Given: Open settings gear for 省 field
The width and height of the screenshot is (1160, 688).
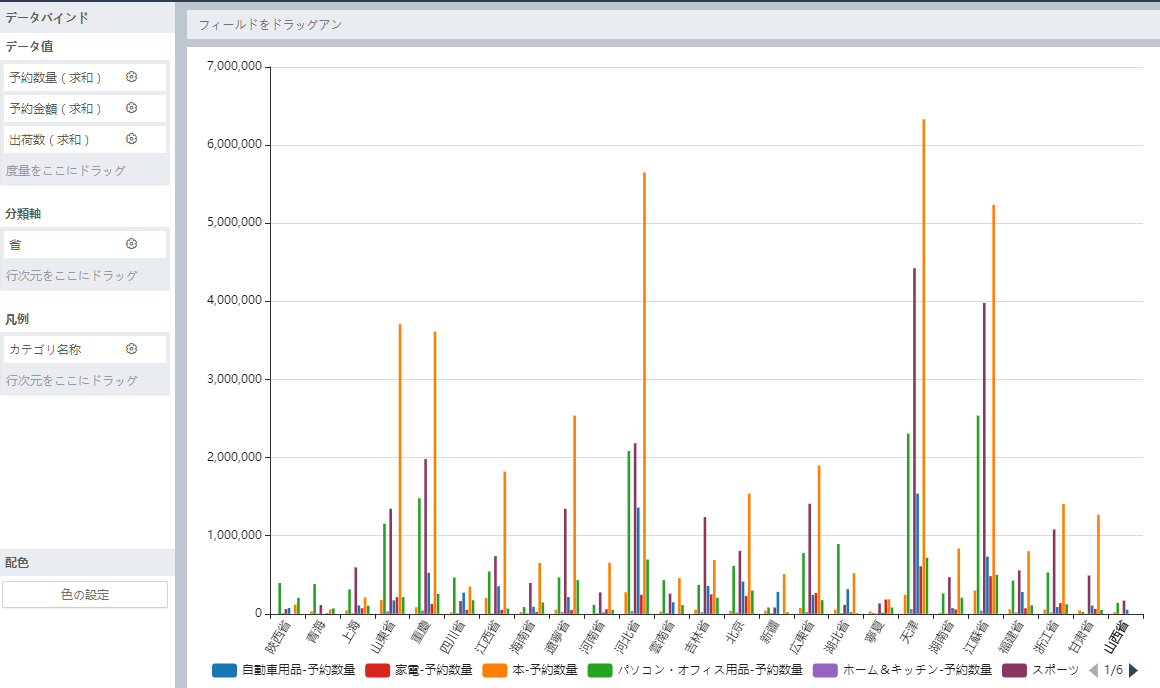Looking at the screenshot, I should coord(132,244).
